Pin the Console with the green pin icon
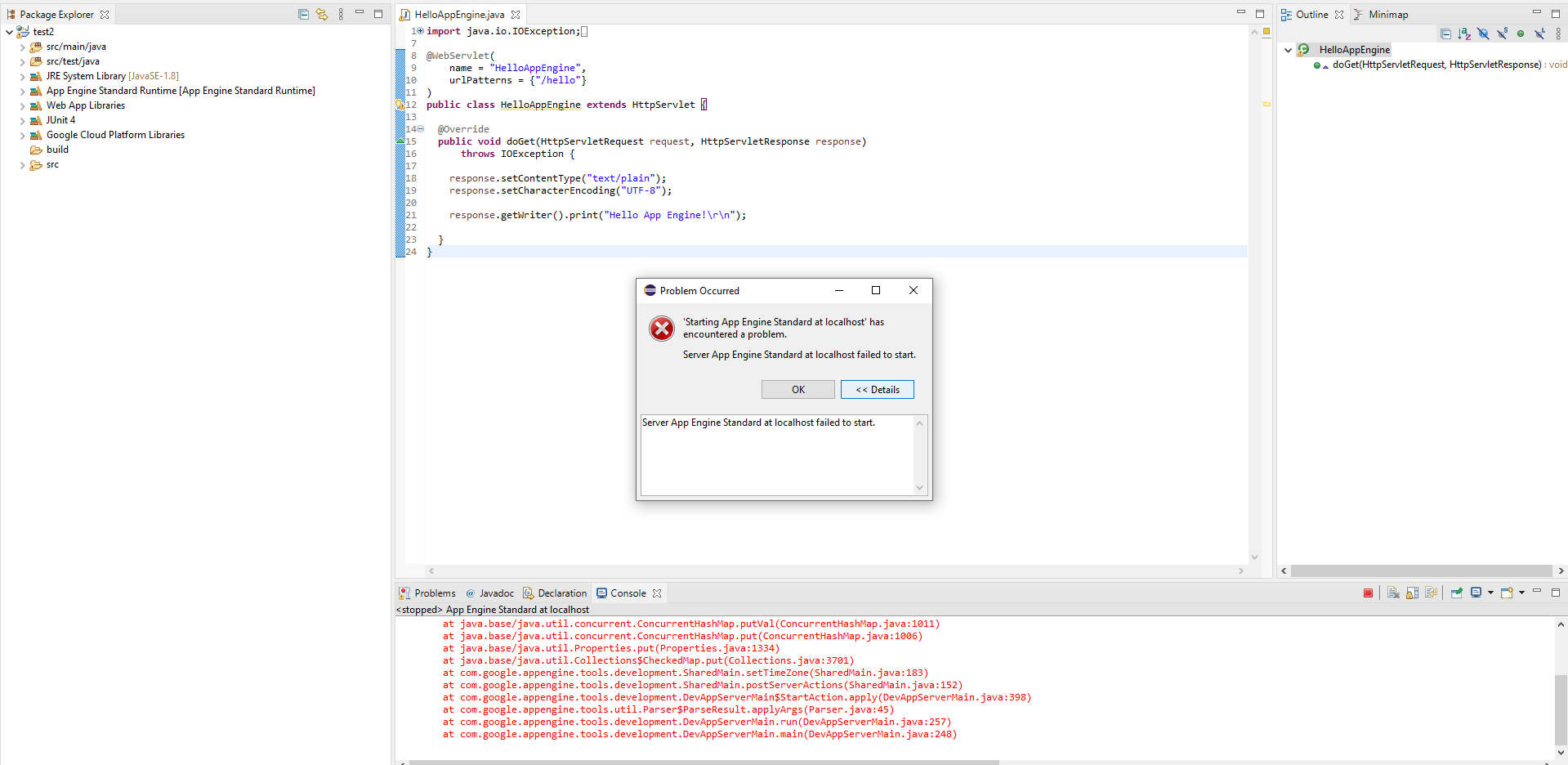 [x=1456, y=593]
